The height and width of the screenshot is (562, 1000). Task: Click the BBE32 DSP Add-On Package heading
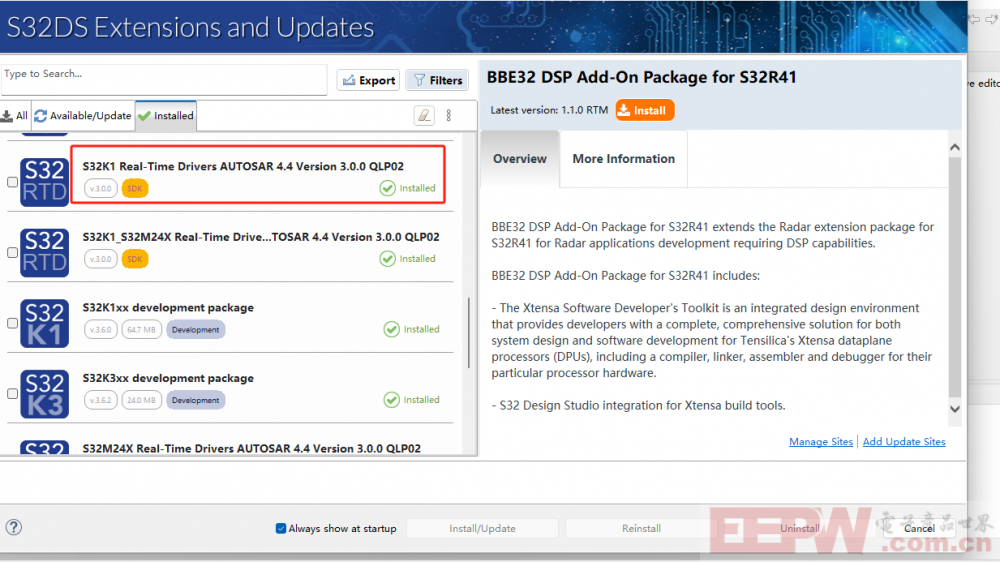642,77
